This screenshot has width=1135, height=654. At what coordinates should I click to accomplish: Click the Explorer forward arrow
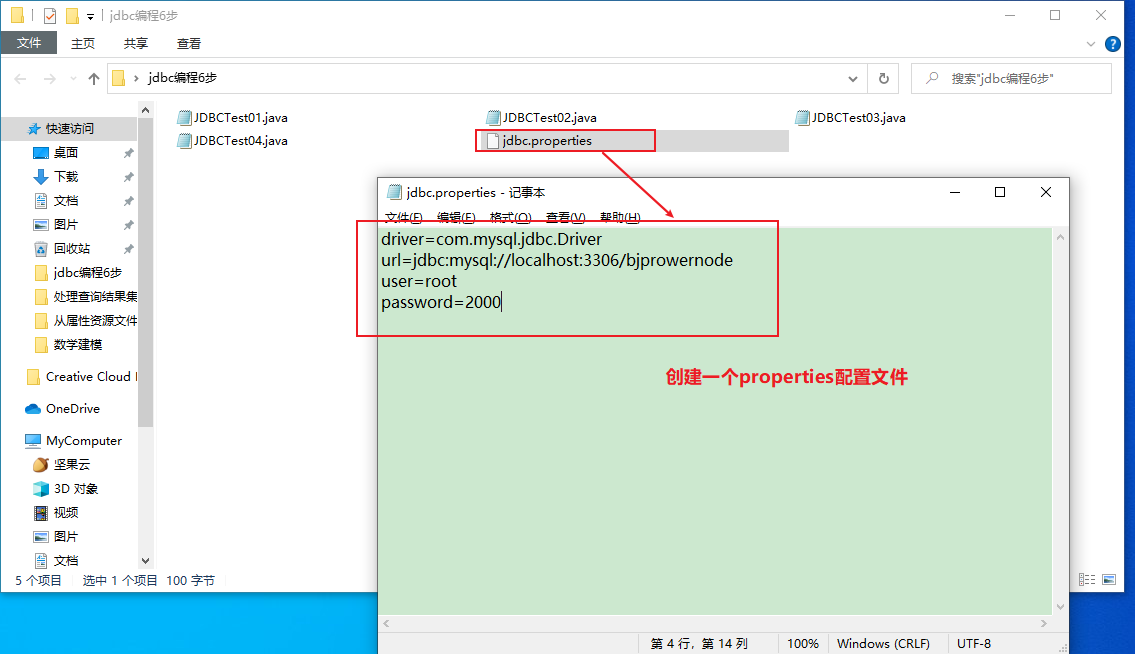tap(49, 79)
